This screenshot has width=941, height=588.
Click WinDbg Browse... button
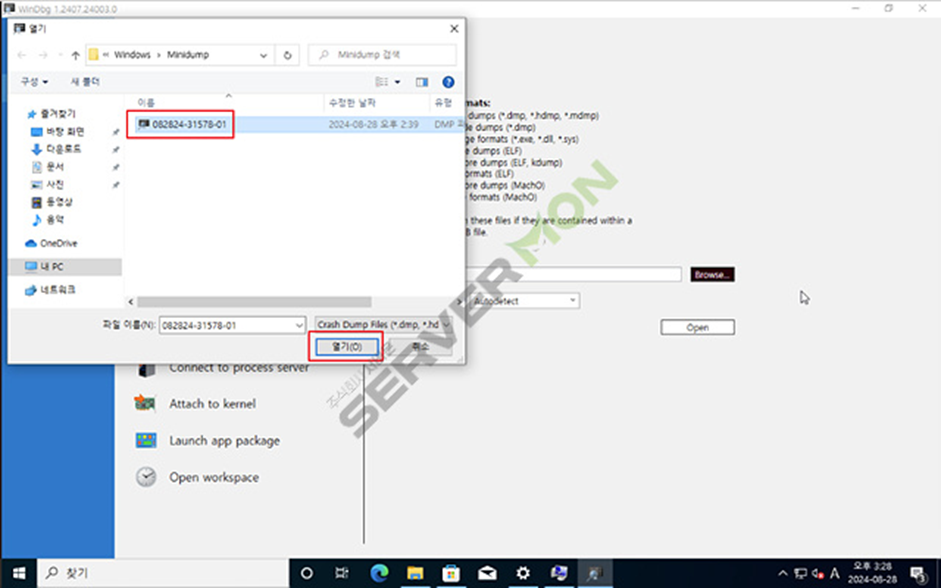(x=712, y=275)
